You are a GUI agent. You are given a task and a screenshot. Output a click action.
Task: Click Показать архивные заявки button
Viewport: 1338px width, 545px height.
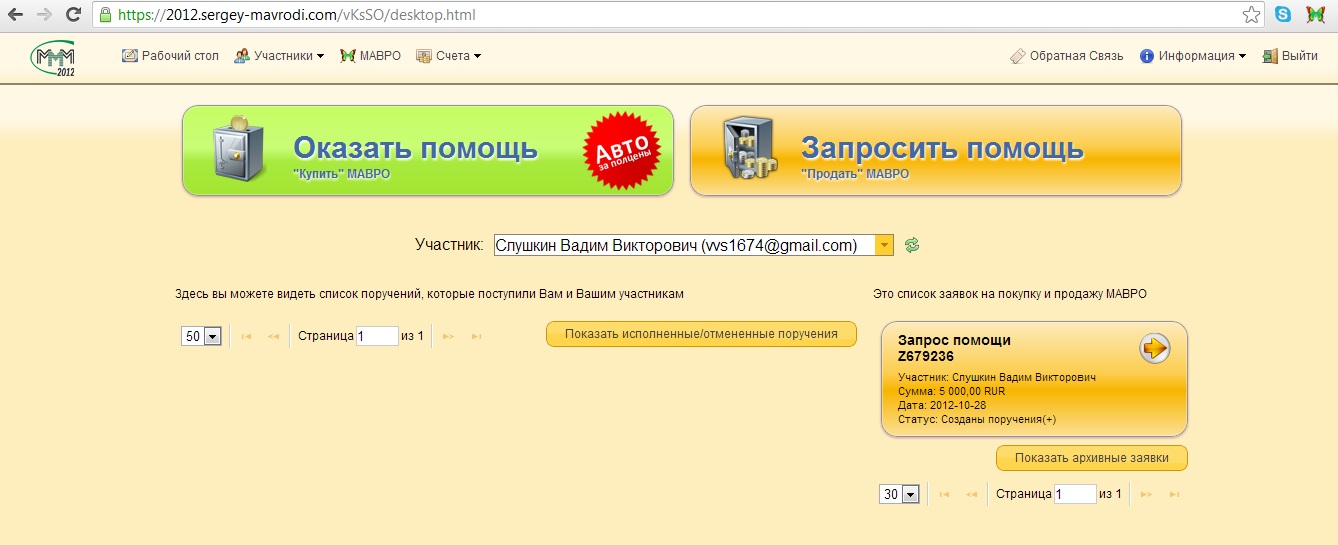[1091, 458]
